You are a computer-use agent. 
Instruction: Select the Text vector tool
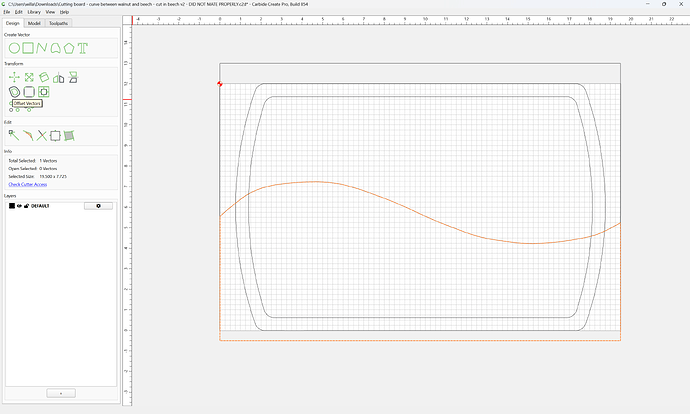click(x=83, y=48)
